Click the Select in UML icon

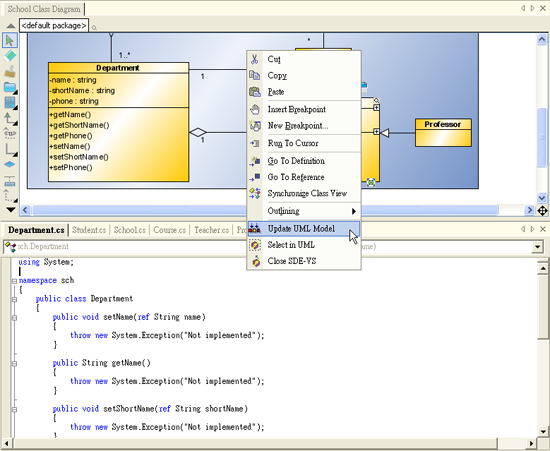tap(255, 245)
